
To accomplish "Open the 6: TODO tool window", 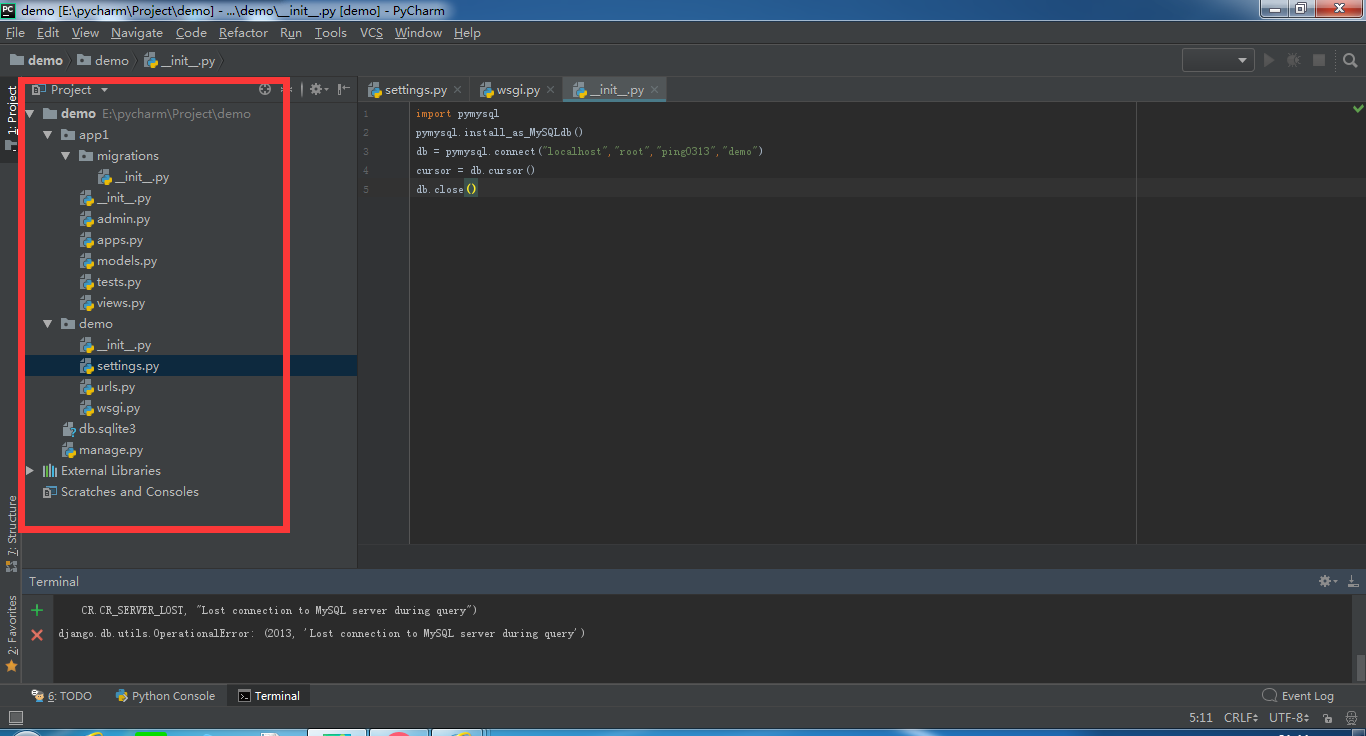I will point(61,696).
